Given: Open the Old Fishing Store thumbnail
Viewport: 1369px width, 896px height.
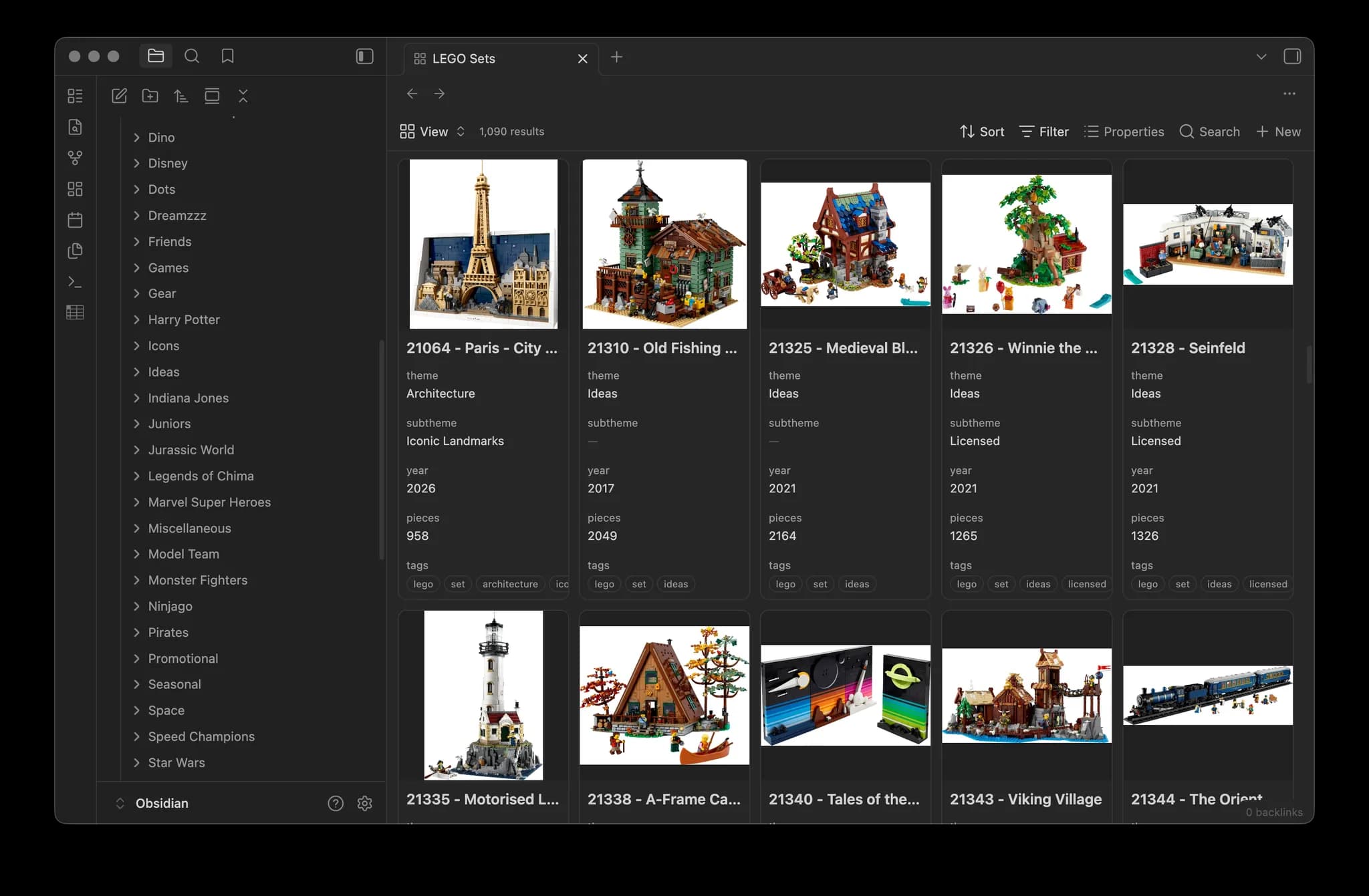Looking at the screenshot, I should (664, 244).
